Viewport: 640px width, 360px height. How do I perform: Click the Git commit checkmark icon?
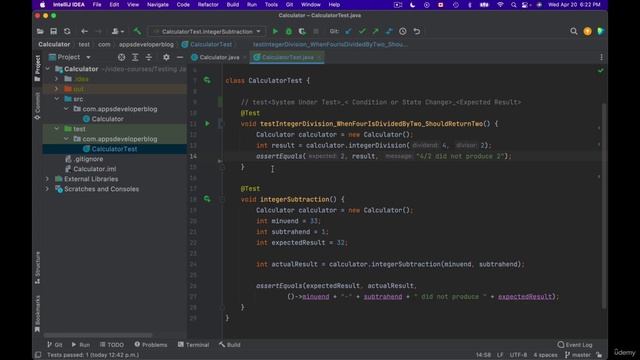click(x=362, y=31)
